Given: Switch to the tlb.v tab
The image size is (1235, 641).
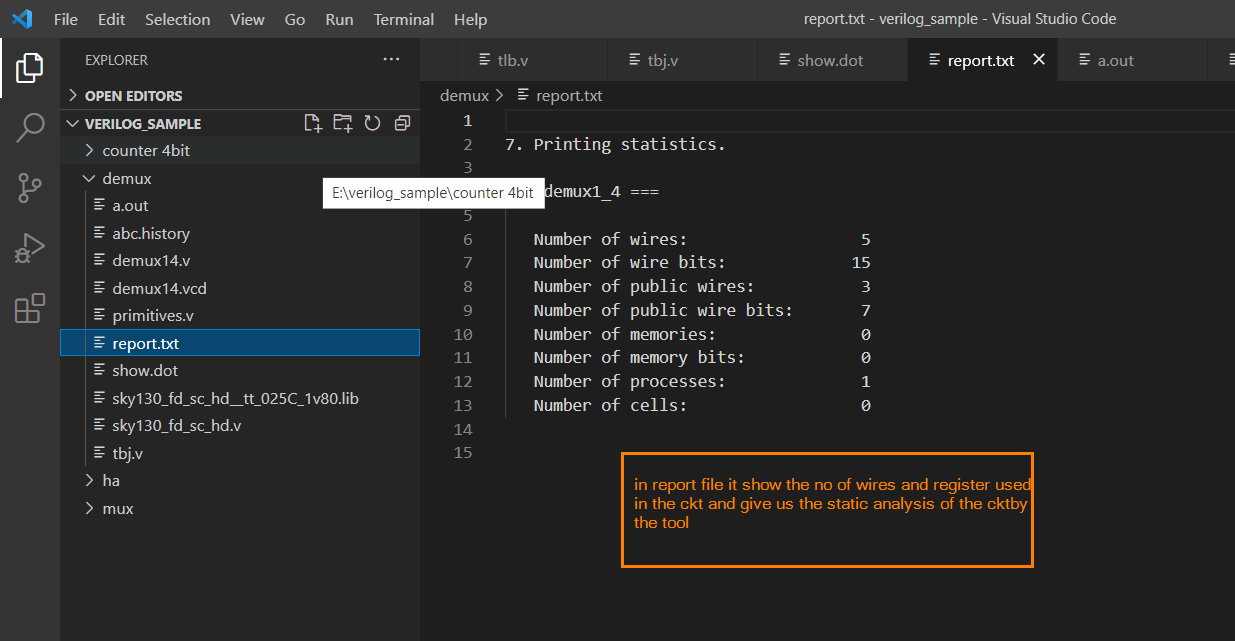Looking at the screenshot, I should click(532, 60).
